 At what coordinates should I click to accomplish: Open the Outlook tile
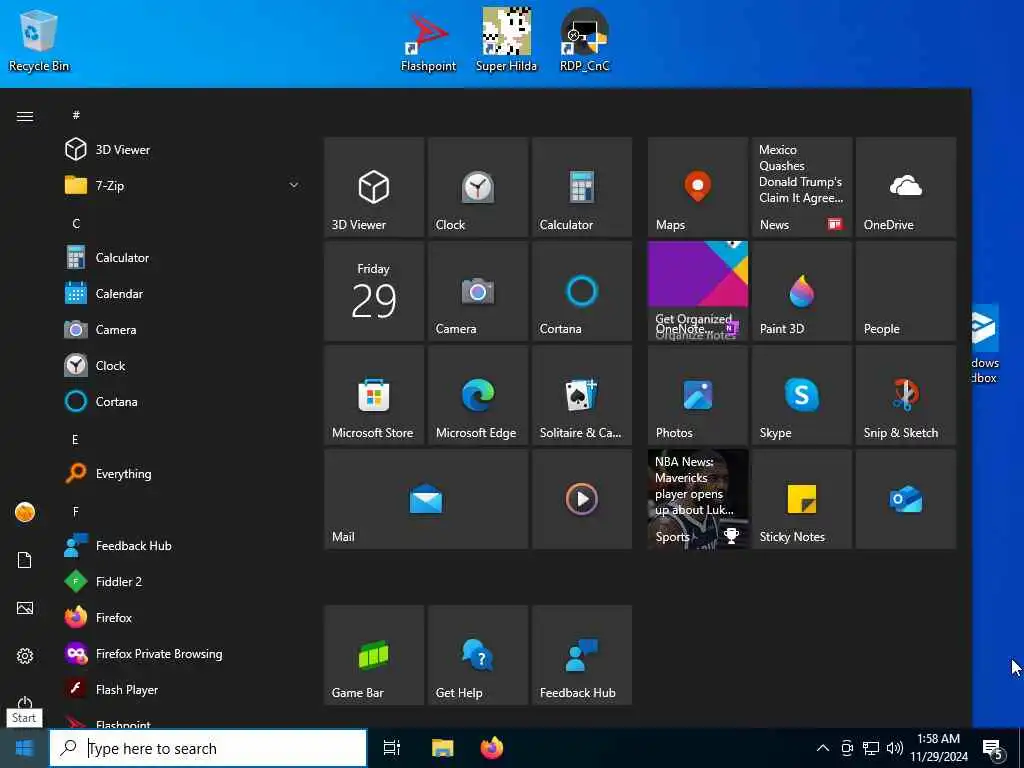(906, 499)
